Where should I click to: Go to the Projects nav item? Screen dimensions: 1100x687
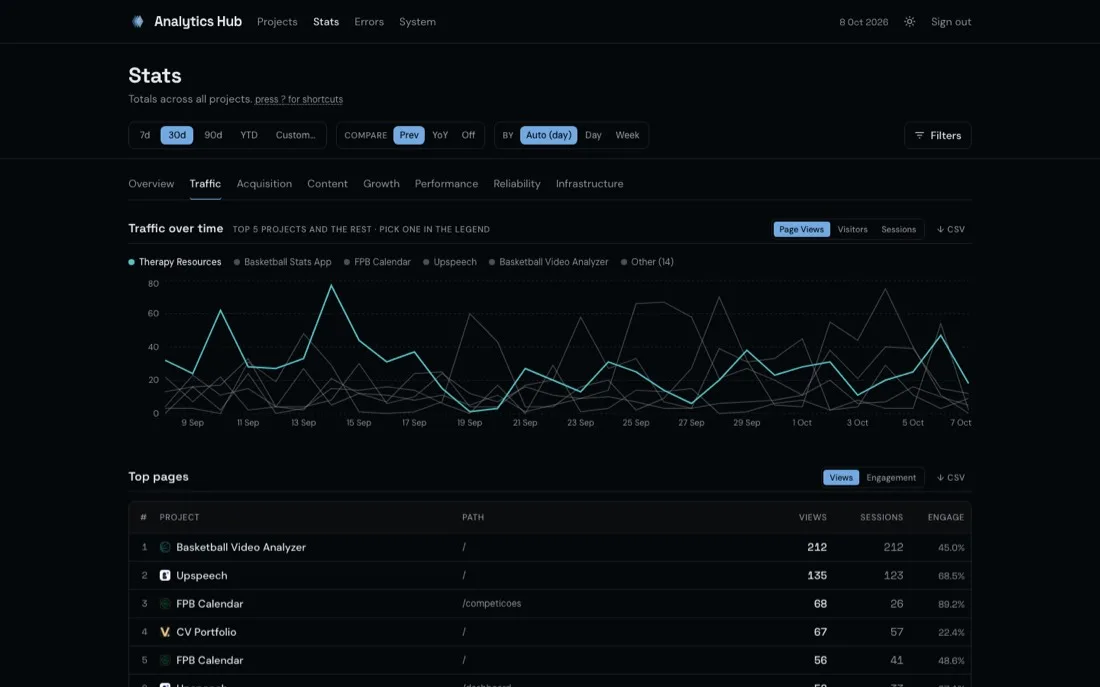click(277, 22)
